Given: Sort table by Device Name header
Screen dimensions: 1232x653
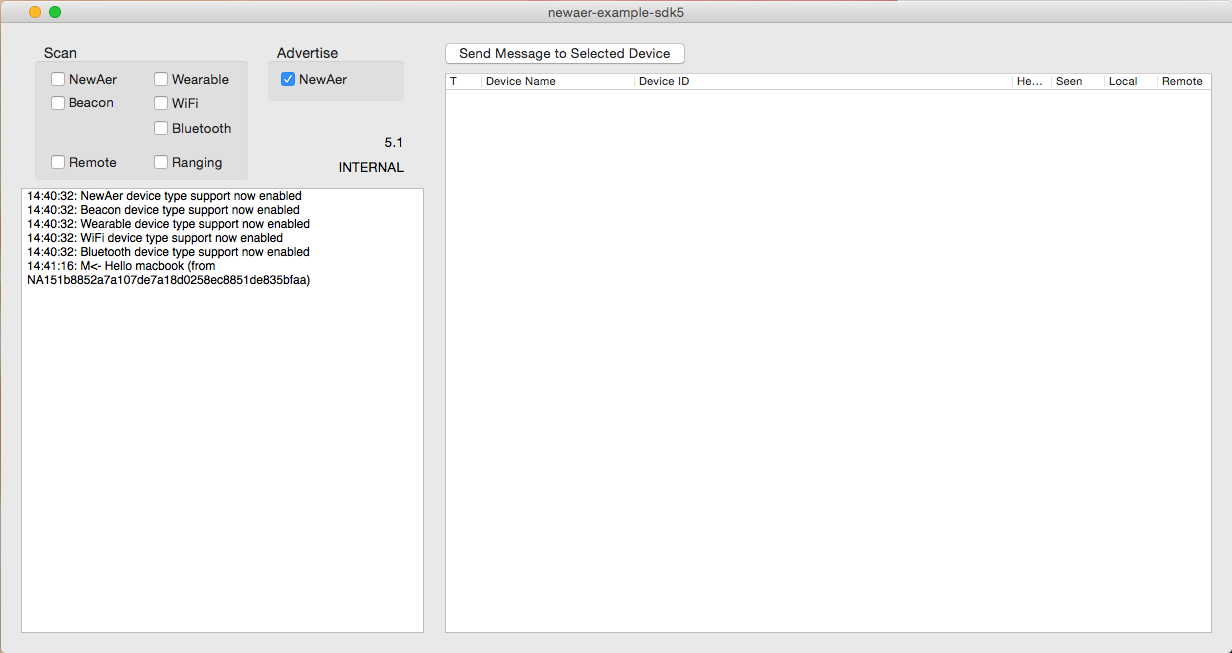Looking at the screenshot, I should (558, 81).
